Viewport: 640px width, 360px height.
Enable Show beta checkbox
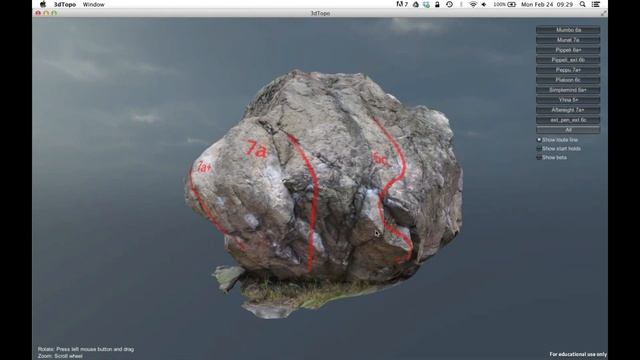pyautogui.click(x=539, y=158)
